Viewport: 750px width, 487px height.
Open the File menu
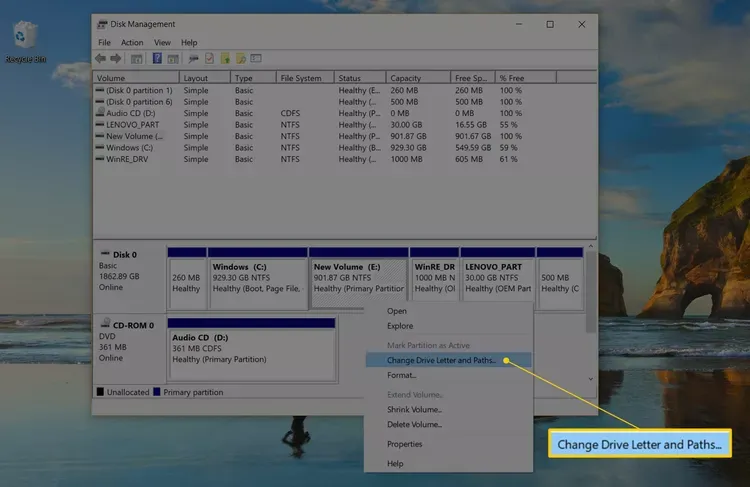[x=105, y=43]
